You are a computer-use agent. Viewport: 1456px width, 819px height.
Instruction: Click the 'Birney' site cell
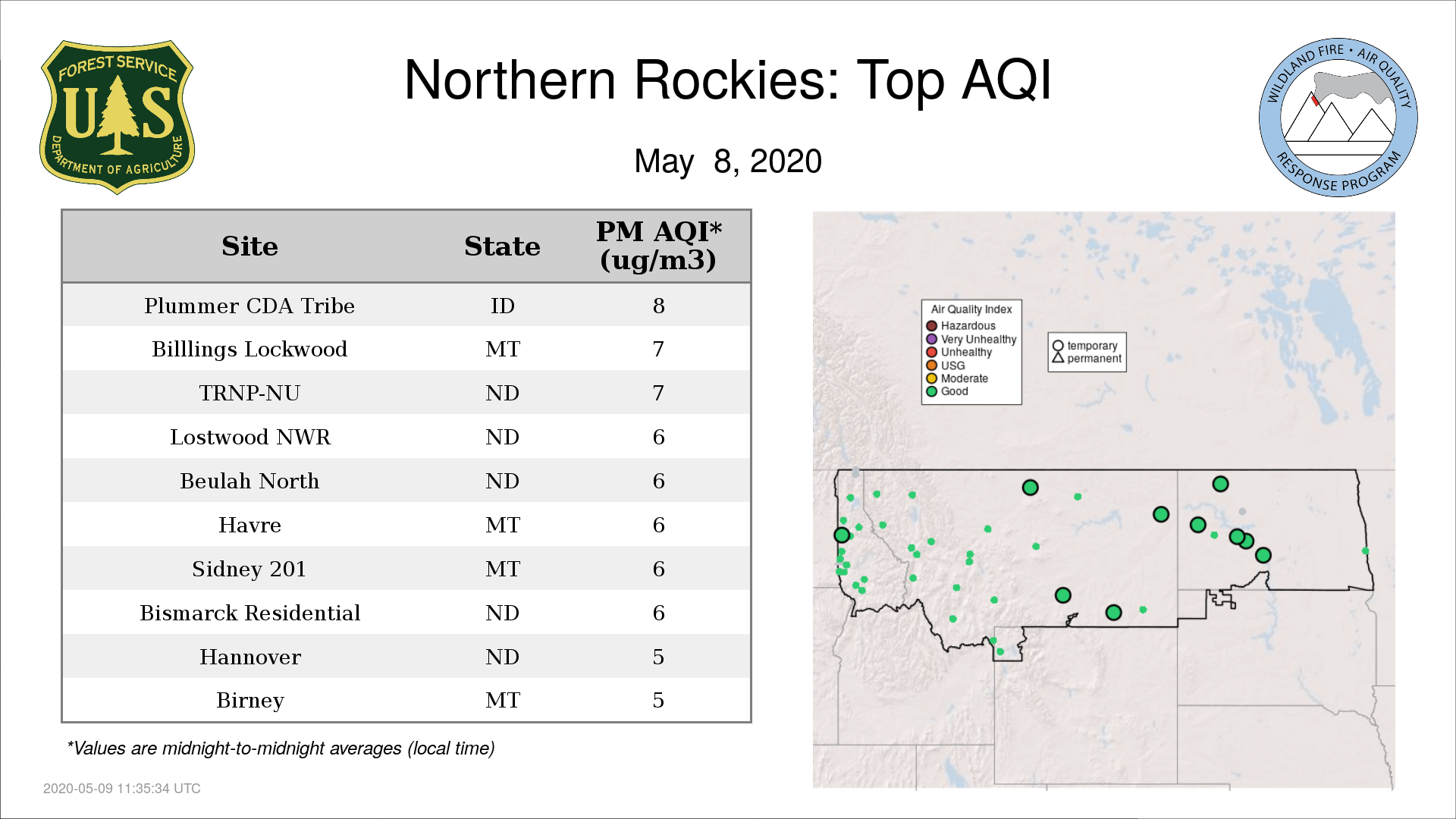(x=250, y=700)
